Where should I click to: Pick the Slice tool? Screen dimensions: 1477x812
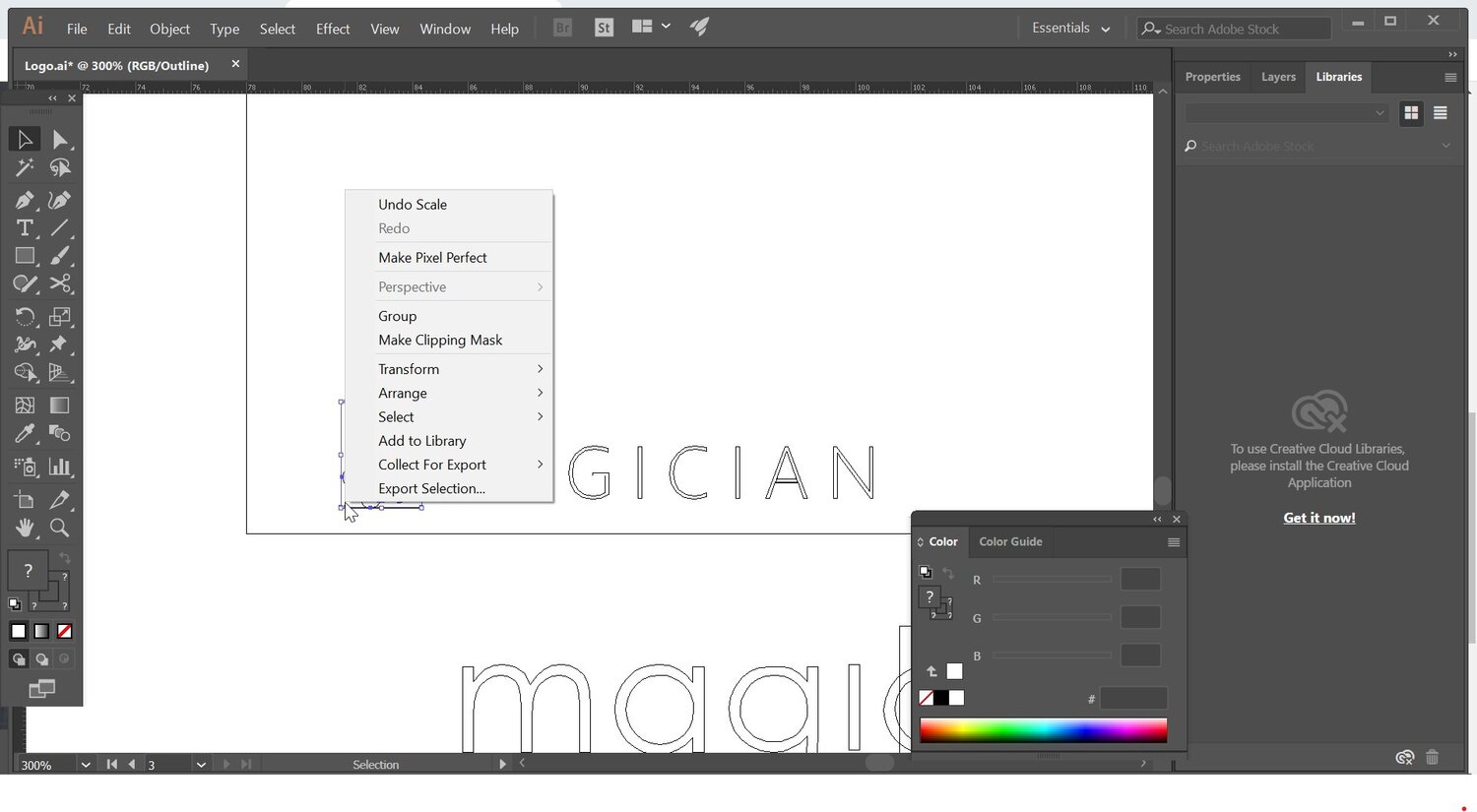(x=60, y=500)
